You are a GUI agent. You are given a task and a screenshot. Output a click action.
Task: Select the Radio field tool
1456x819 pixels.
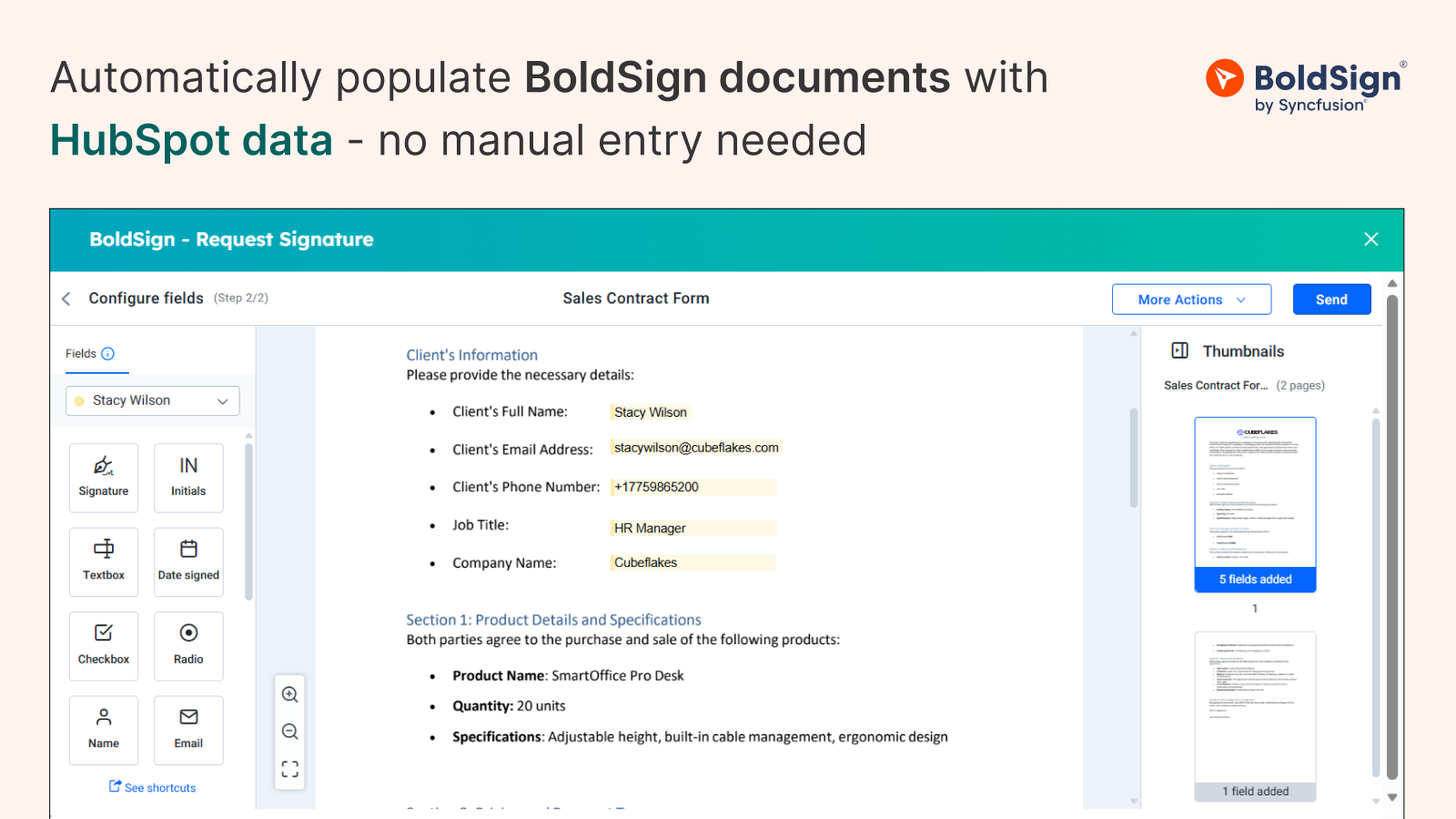(x=188, y=645)
